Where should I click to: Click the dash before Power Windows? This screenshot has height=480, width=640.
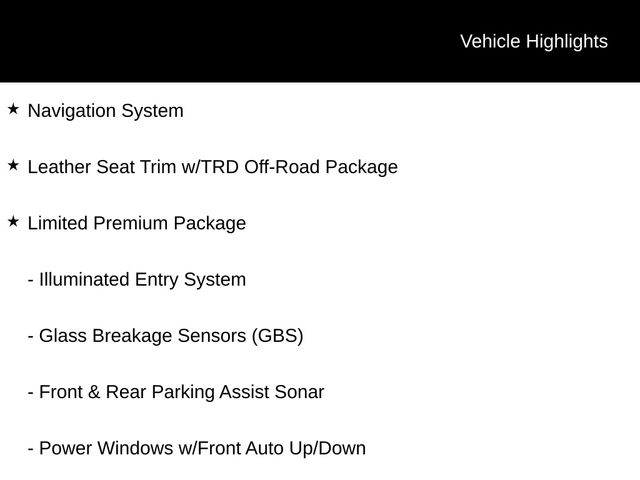31,450
